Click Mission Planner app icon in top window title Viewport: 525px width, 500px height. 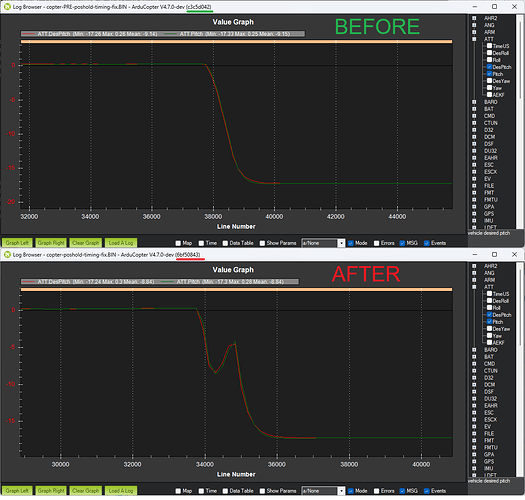click(7, 7)
